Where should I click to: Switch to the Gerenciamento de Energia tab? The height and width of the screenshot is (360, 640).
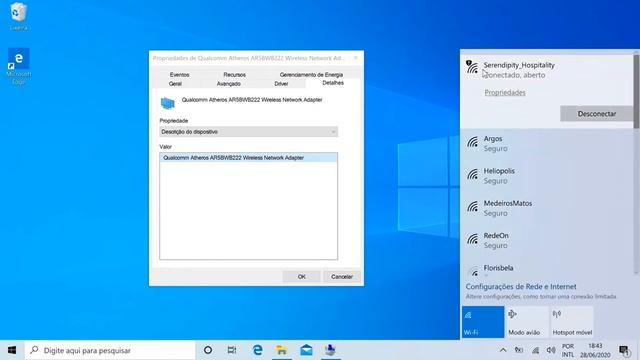pos(311,75)
